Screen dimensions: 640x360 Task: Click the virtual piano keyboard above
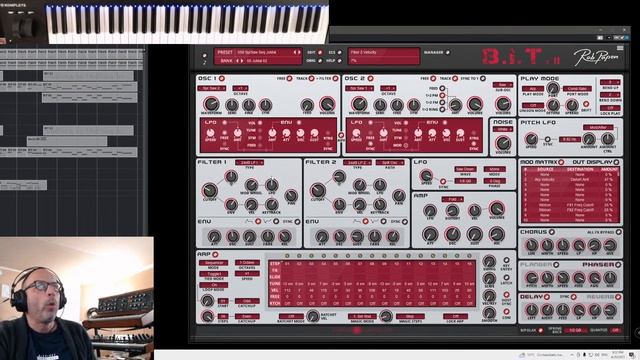pyautogui.click(x=187, y=22)
